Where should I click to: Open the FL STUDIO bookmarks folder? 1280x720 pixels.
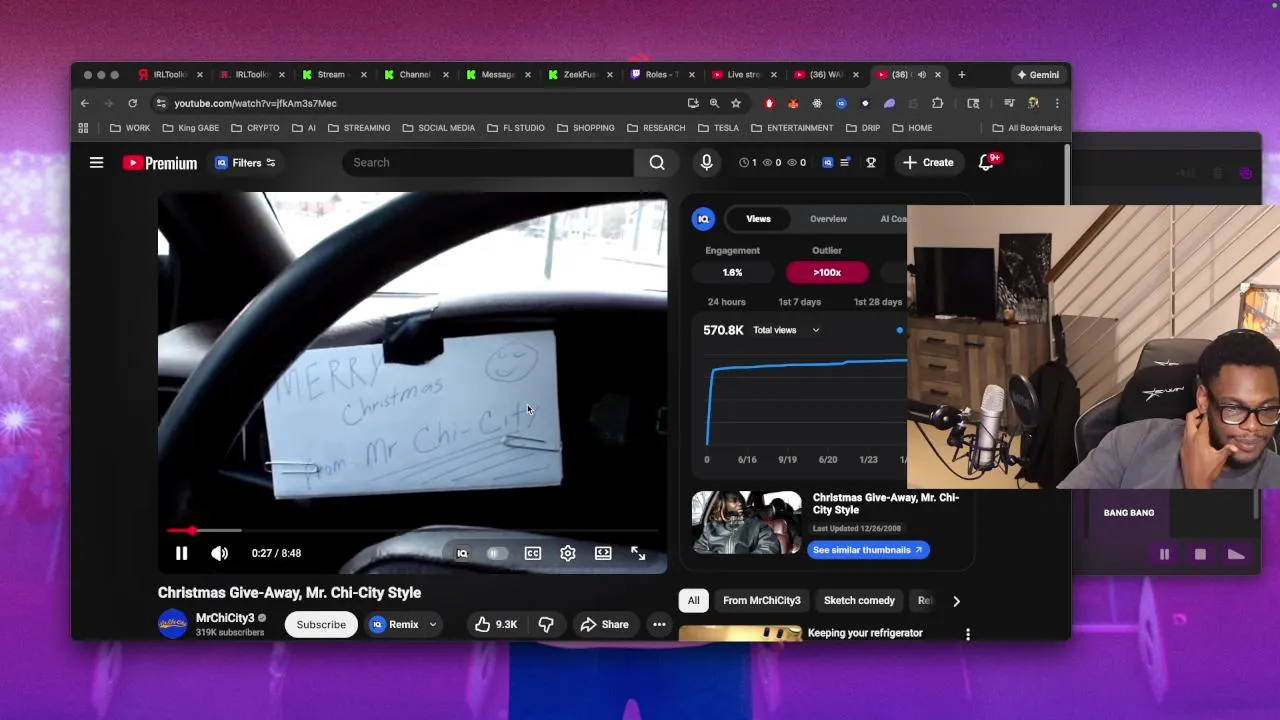click(x=516, y=128)
